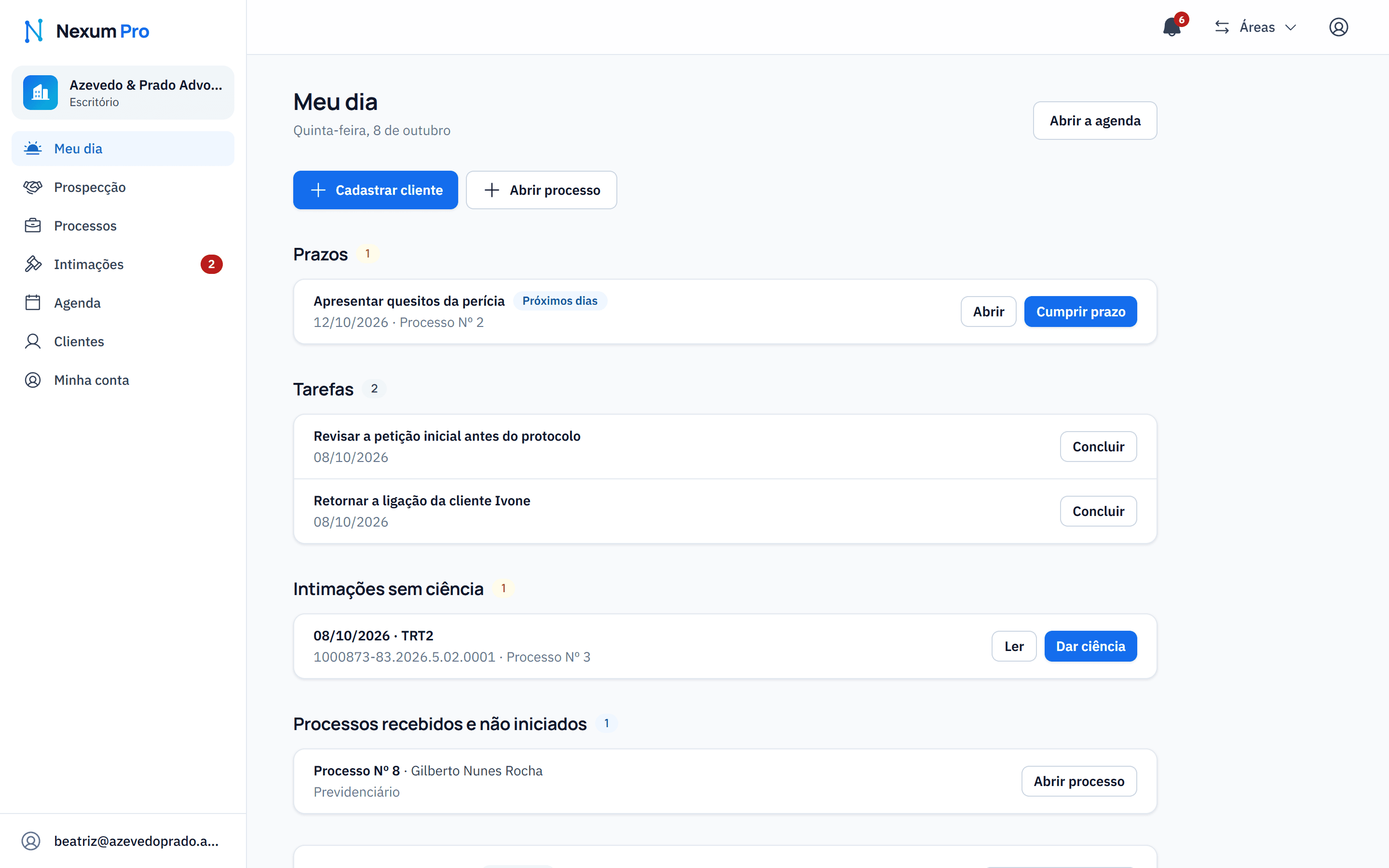Click Abrir processo for Processo Nº 8
Viewport: 1389px width, 868px height.
[1078, 781]
